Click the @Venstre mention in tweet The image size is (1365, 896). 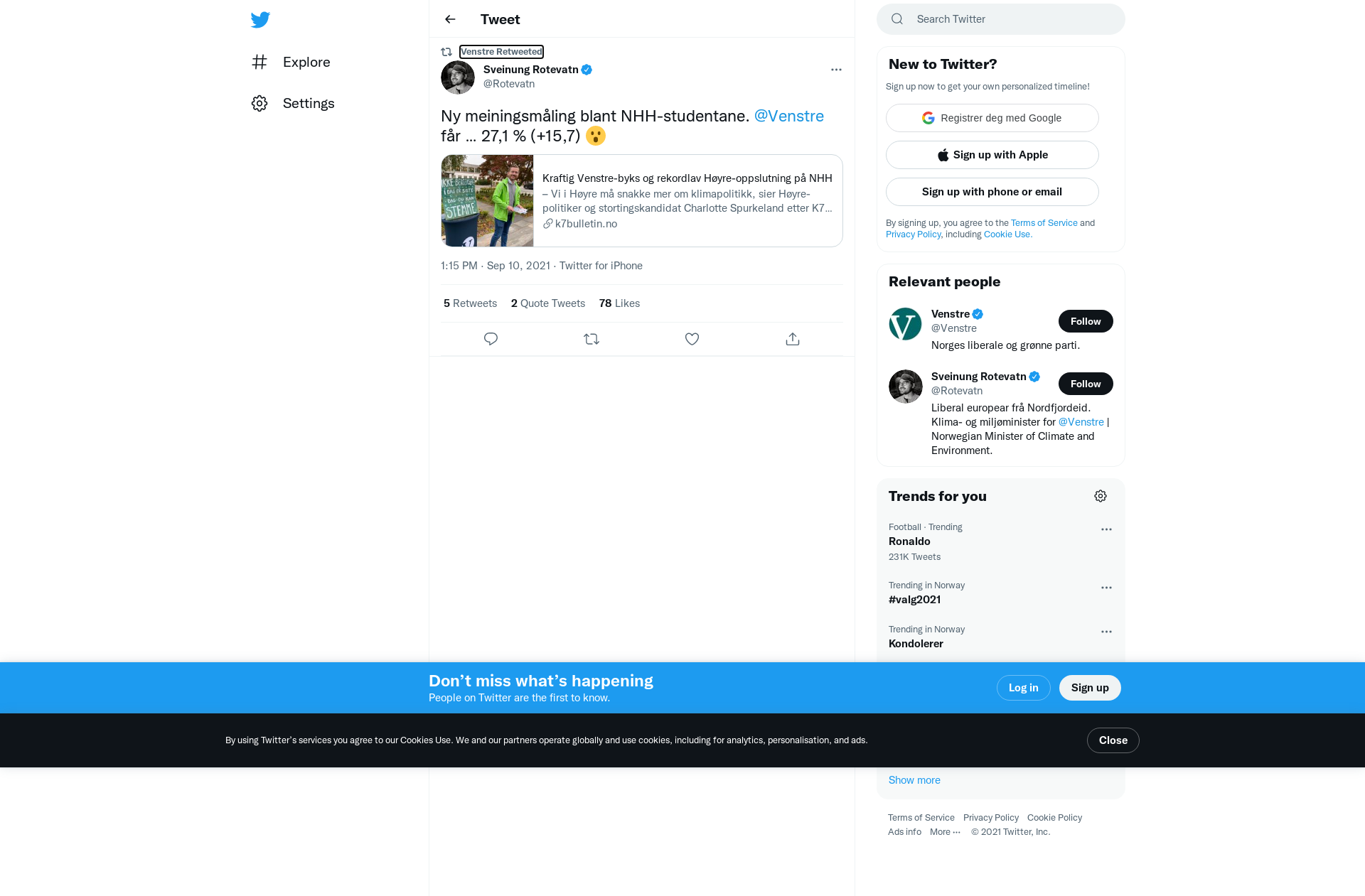point(788,116)
